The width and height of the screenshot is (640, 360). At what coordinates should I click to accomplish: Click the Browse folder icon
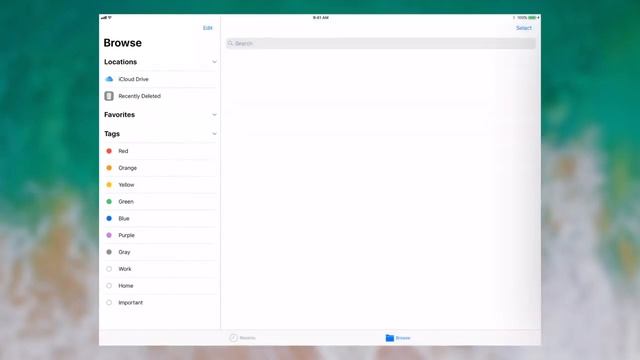(390, 338)
